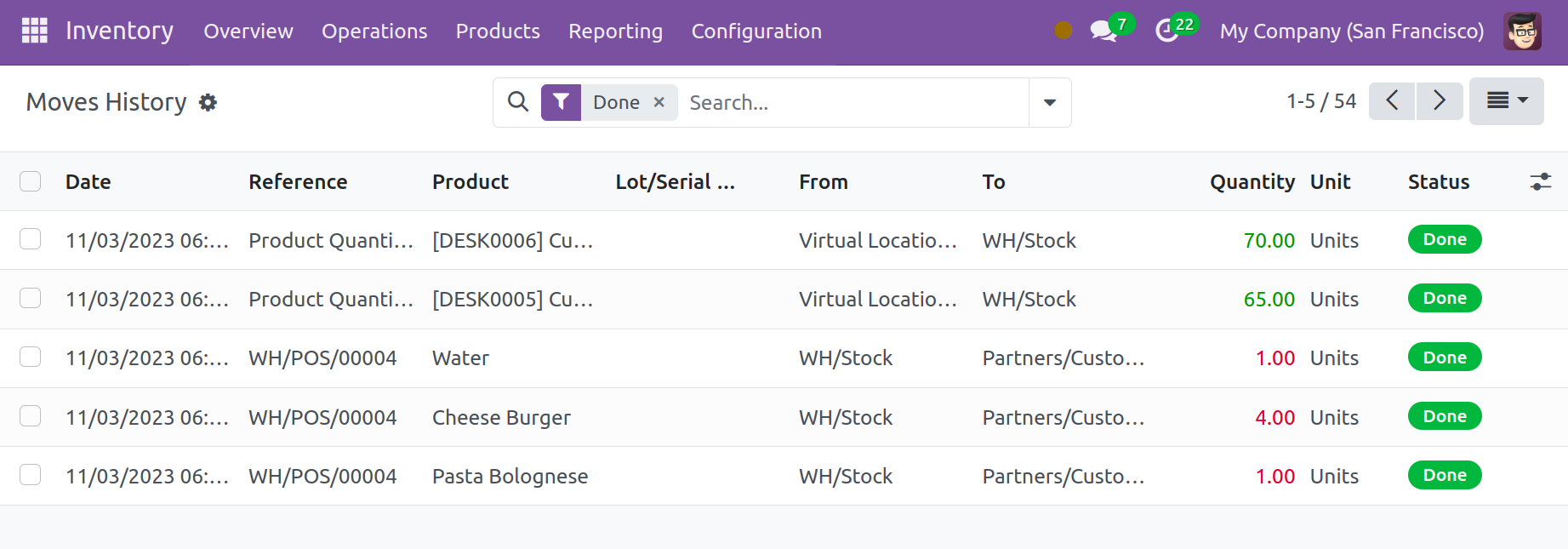Remove the Done filter tag
Screen dimensions: 1568x549
(659, 102)
